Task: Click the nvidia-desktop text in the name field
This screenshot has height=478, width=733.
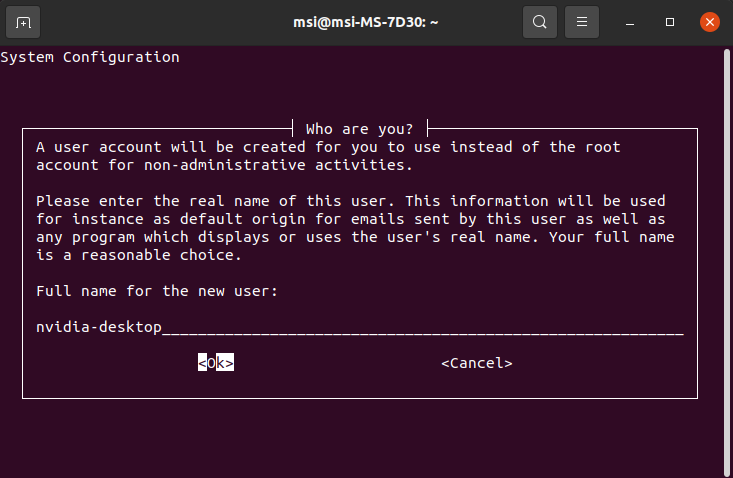Action: pos(99,327)
